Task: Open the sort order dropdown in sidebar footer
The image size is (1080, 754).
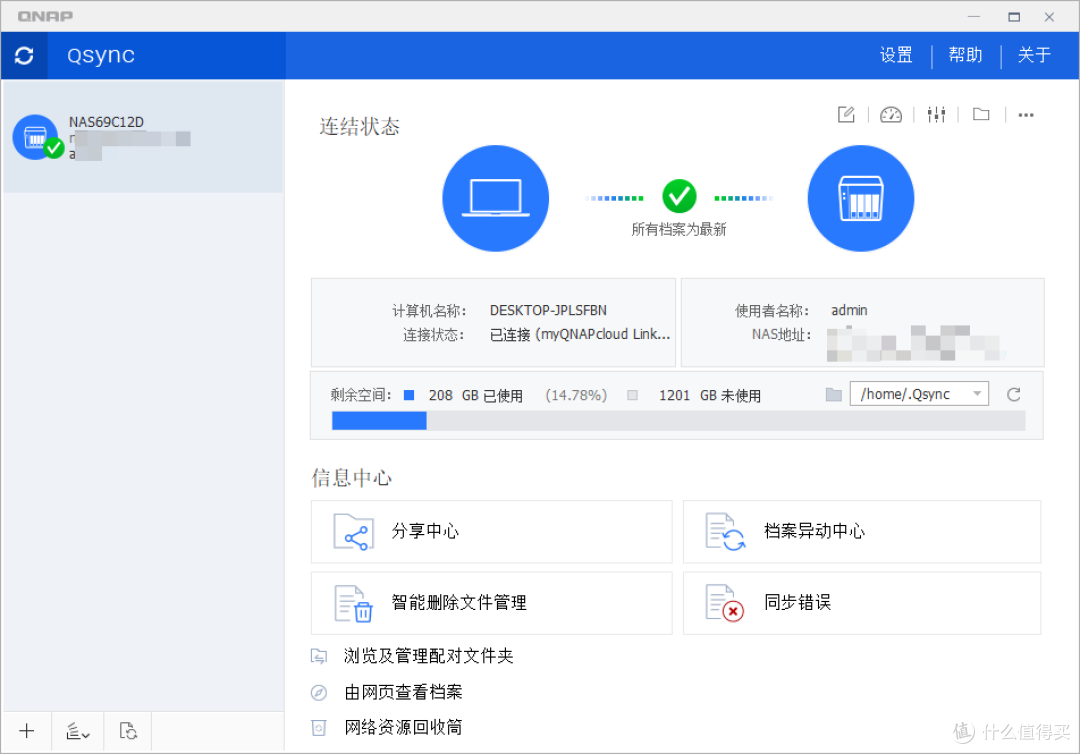Action: pos(77,731)
